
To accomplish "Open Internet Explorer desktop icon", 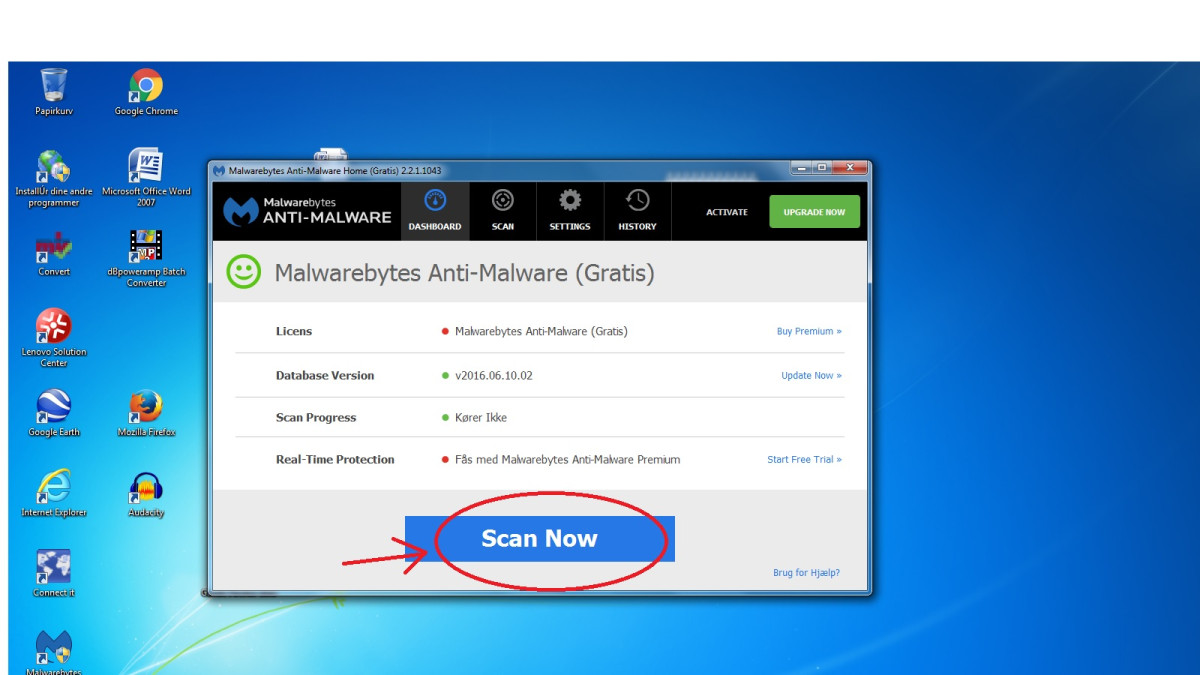I will pos(54,493).
